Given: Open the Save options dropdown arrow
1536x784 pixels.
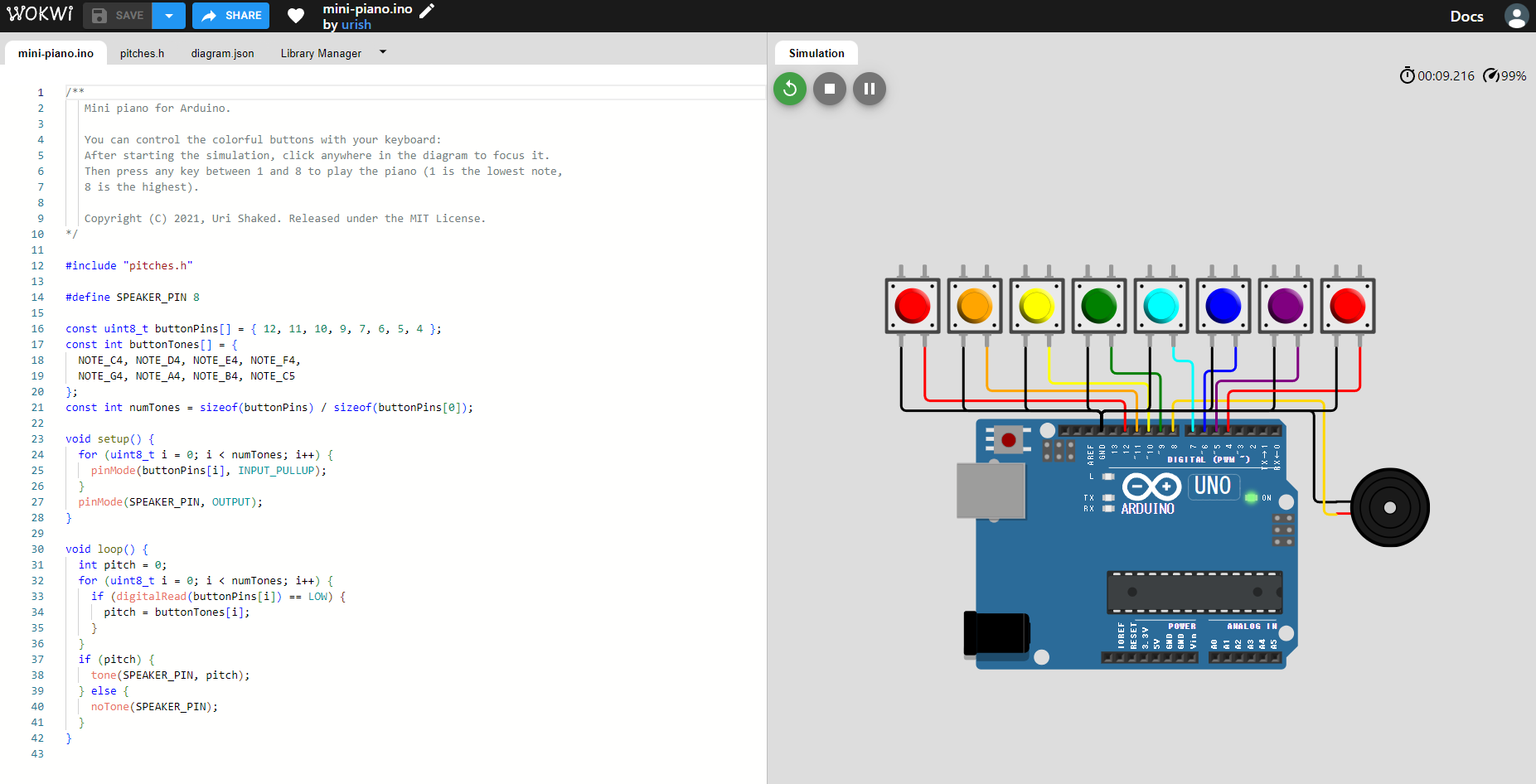Looking at the screenshot, I should (168, 15).
